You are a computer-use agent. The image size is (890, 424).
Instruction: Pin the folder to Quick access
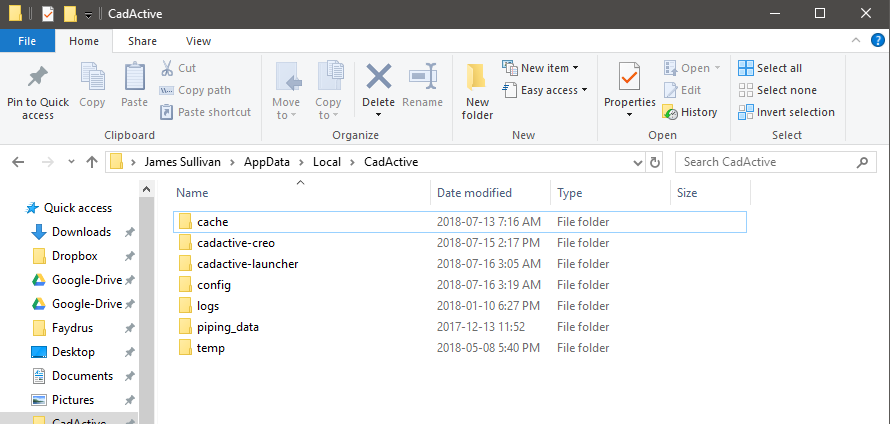[38, 92]
